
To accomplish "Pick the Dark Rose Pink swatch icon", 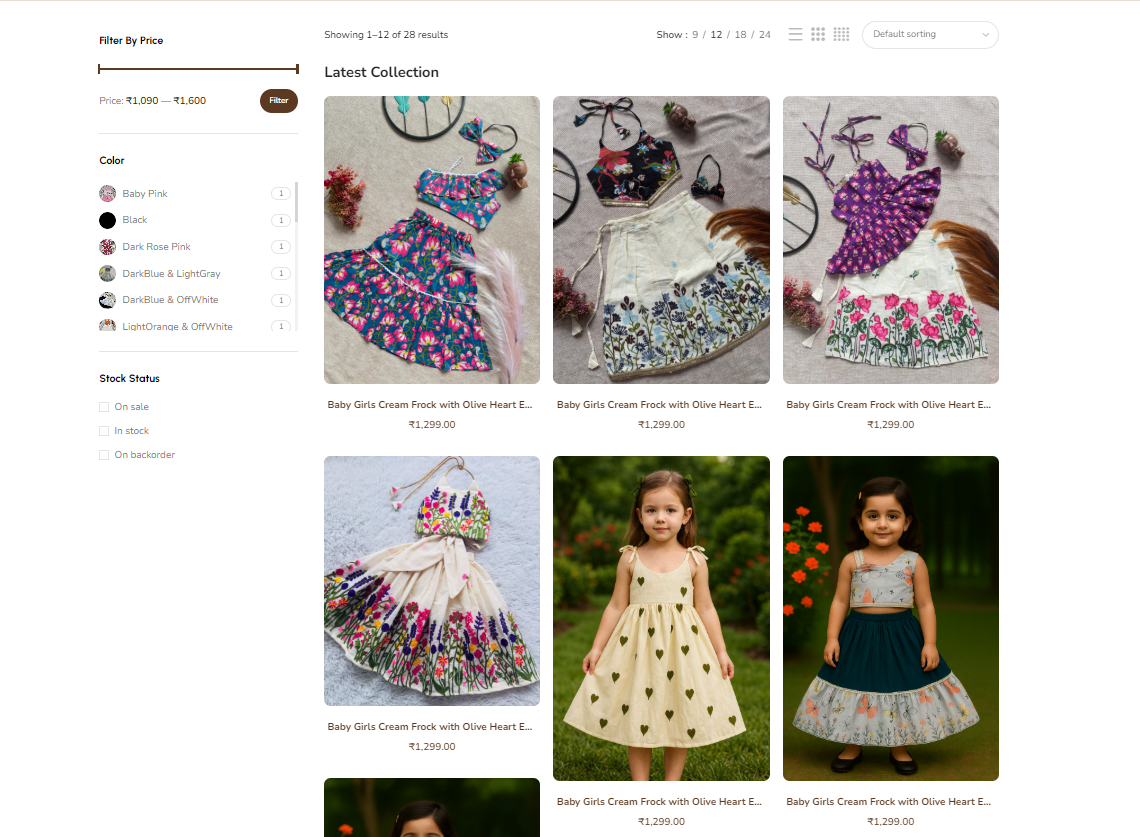I will [x=108, y=247].
